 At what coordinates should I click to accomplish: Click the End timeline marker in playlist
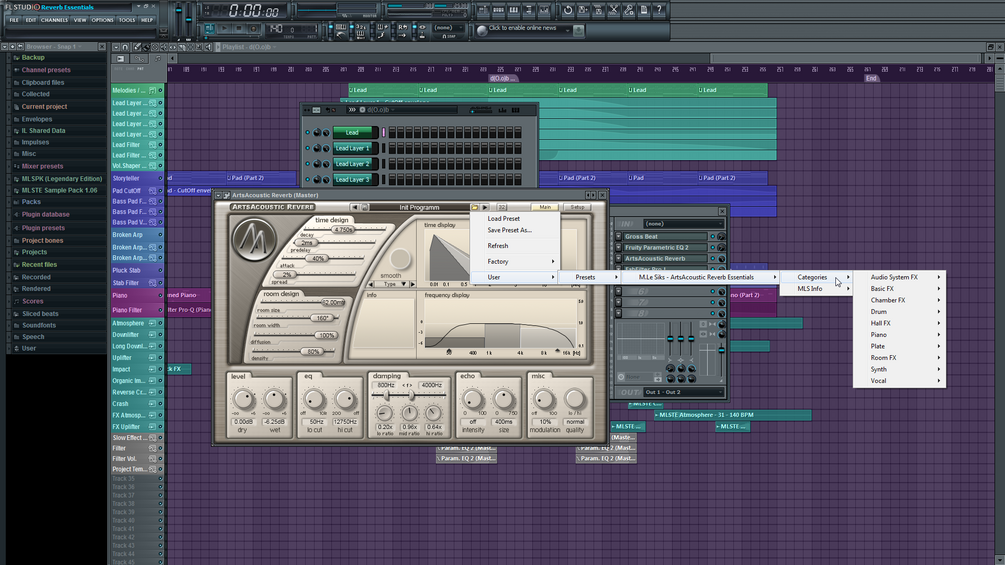[x=870, y=79]
